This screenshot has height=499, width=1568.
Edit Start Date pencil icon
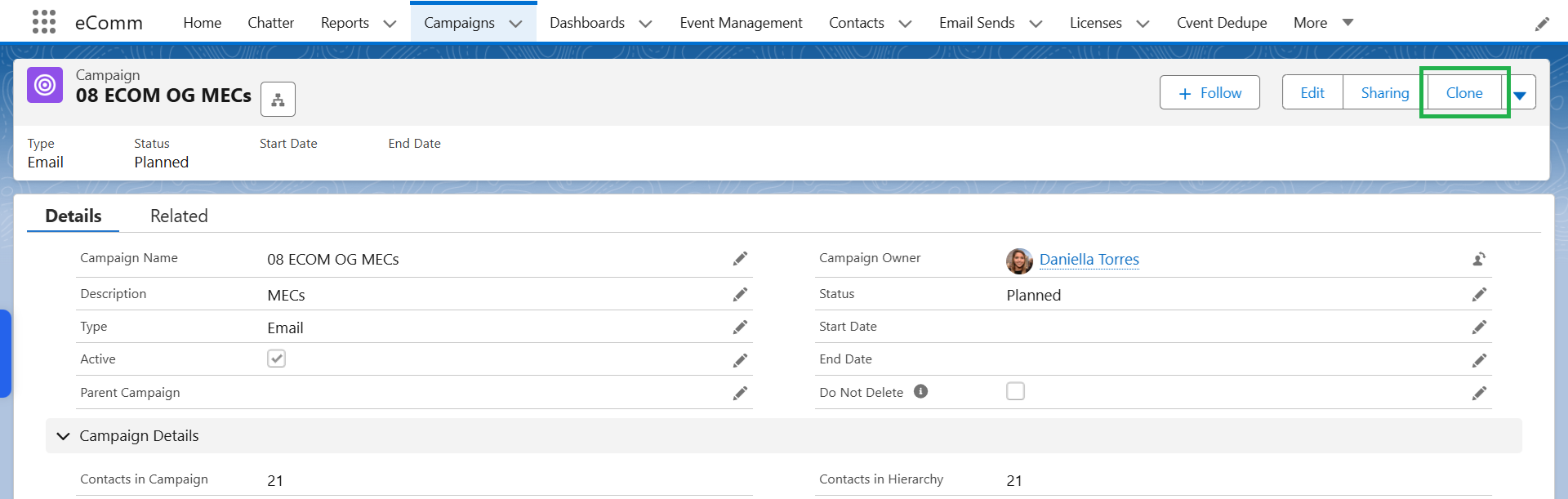[1479, 327]
